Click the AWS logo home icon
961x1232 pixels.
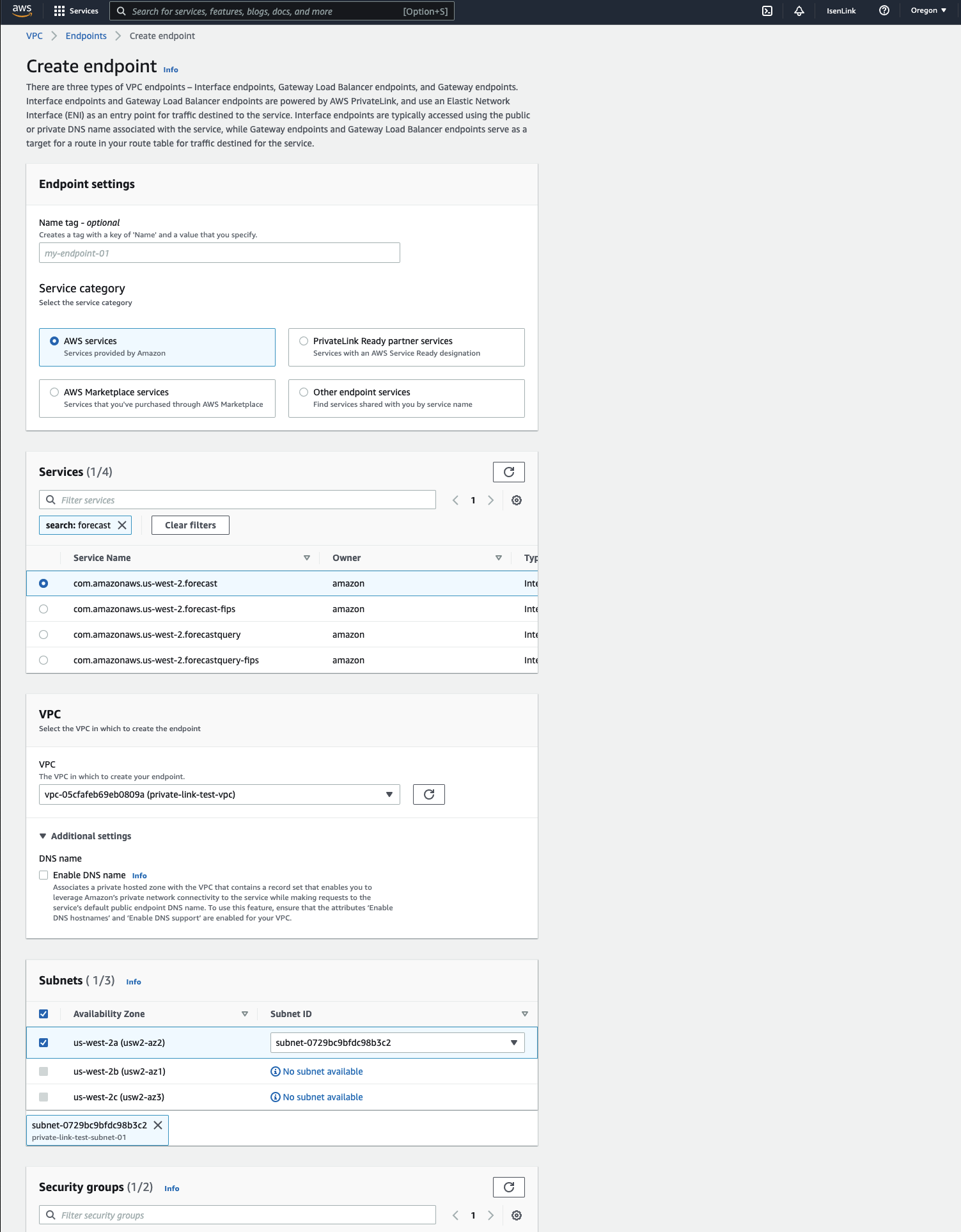pos(22,11)
